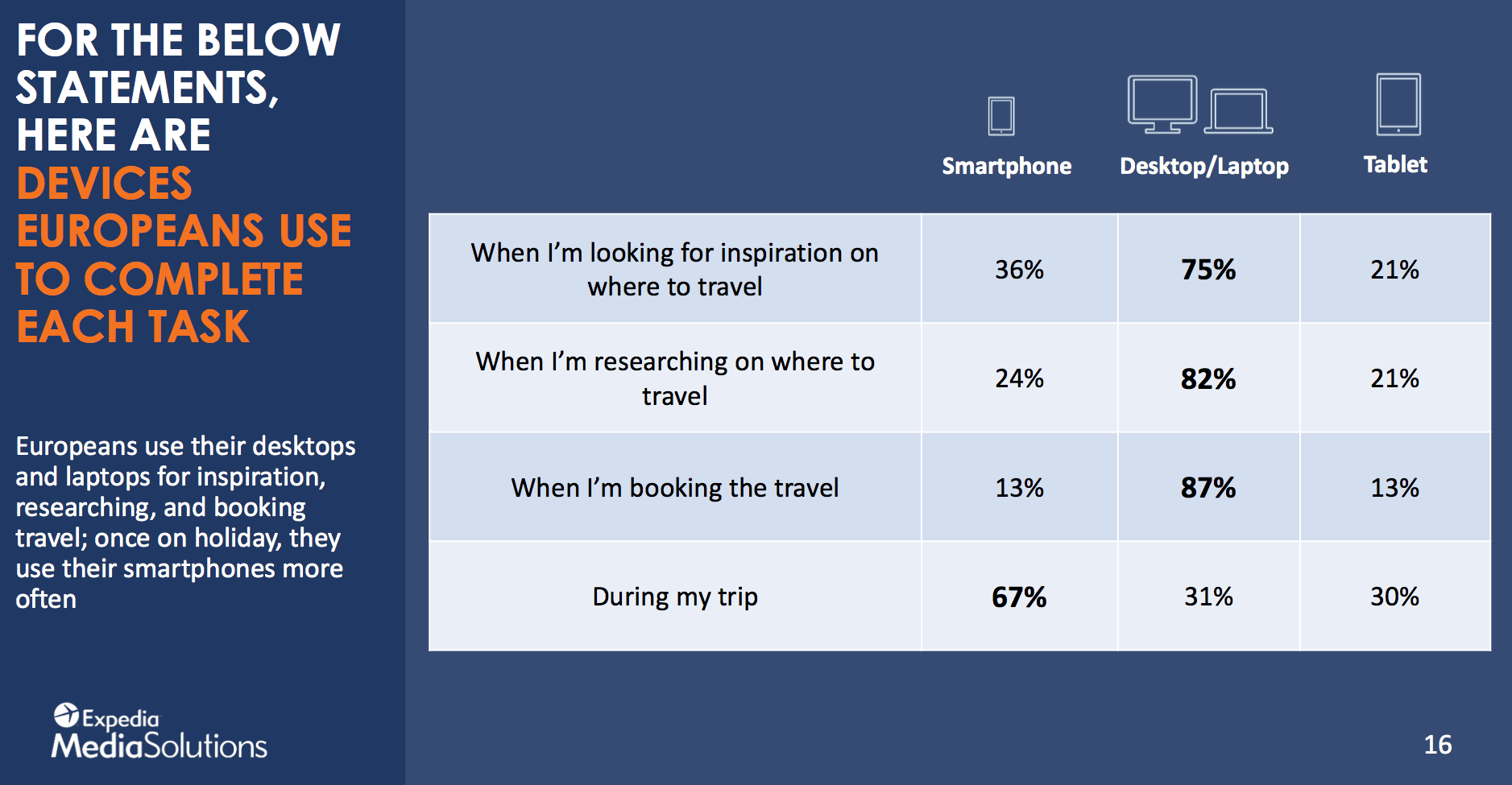
Task: Click the 82% desktop researching value
Action: [1208, 378]
